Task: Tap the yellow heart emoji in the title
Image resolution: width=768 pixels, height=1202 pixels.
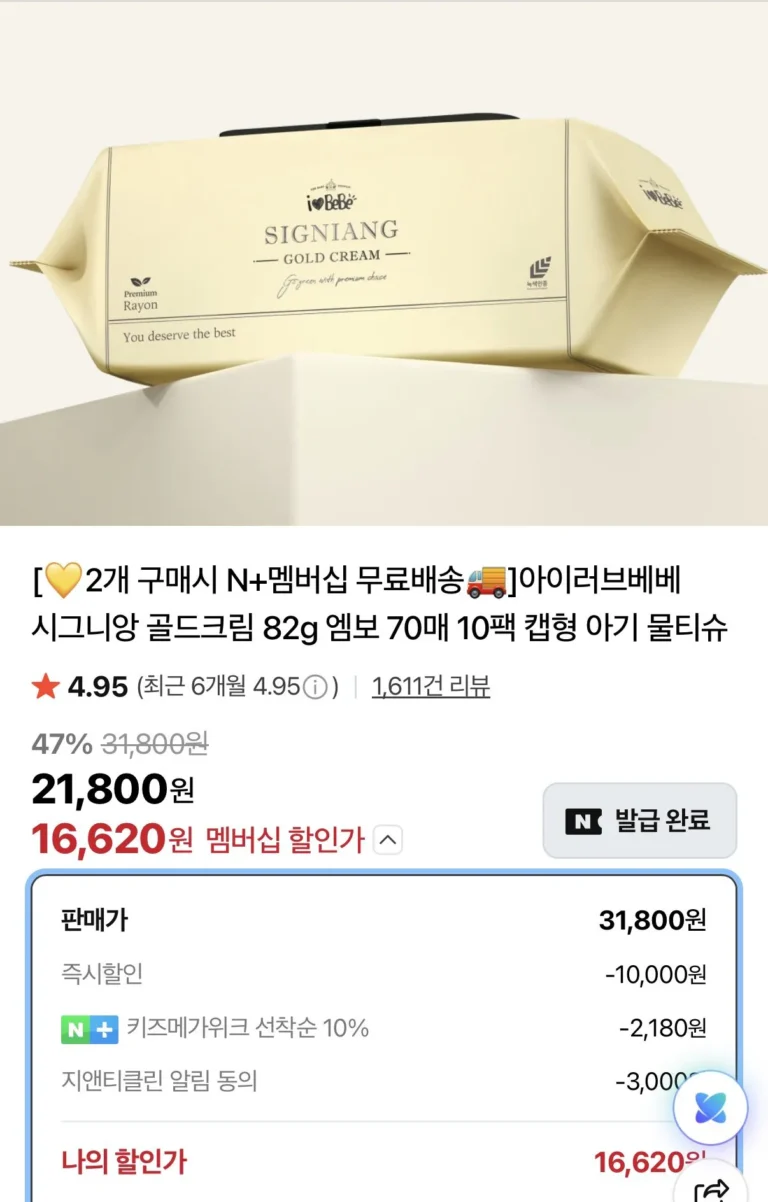Action: click(x=62, y=580)
